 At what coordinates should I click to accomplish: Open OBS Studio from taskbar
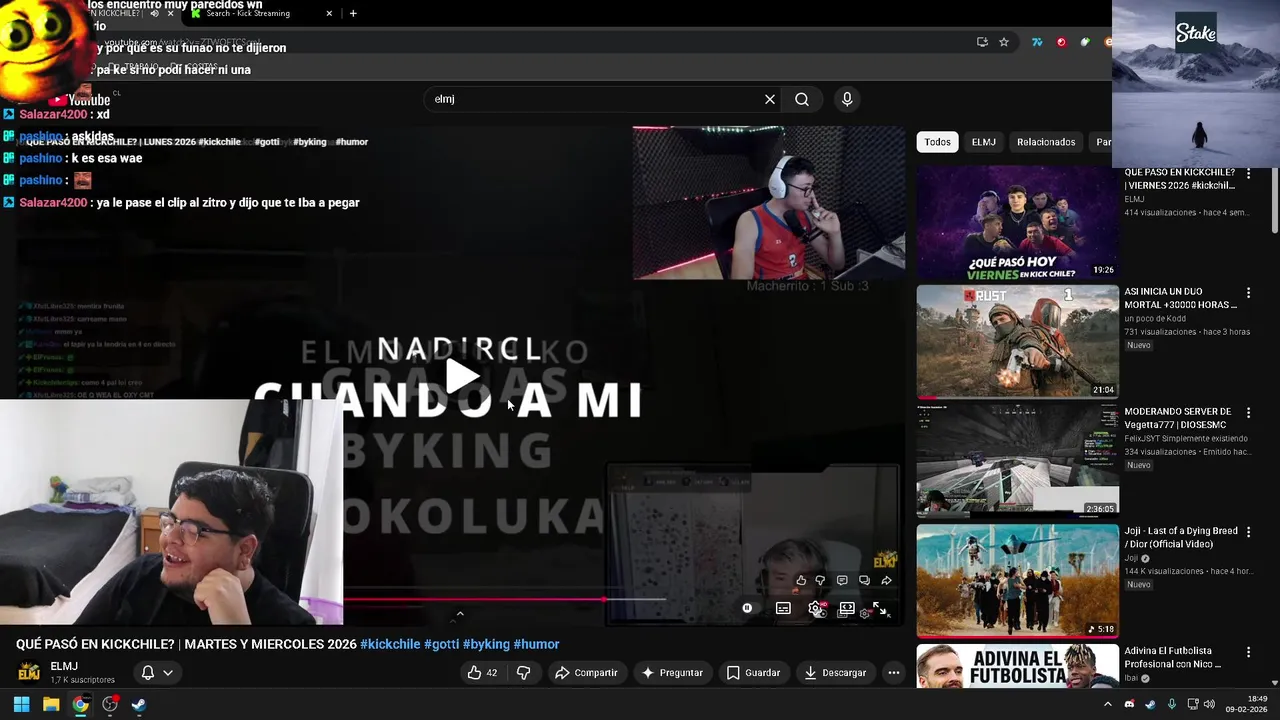pos(110,704)
